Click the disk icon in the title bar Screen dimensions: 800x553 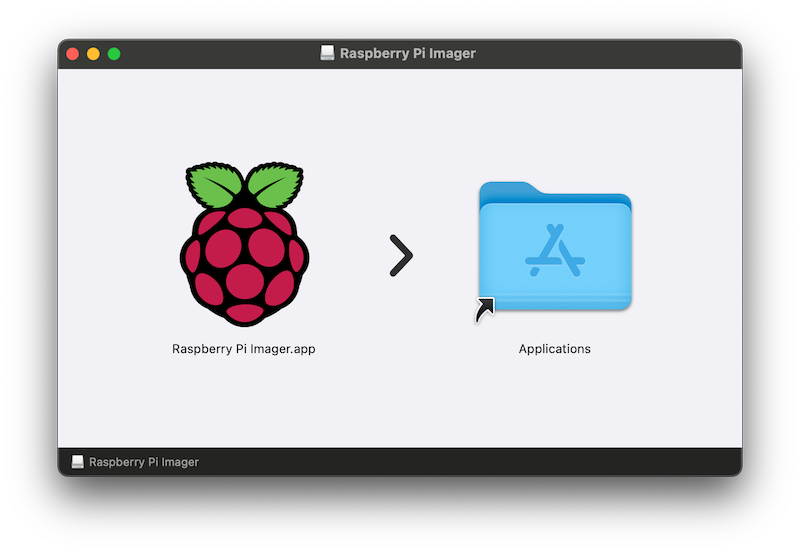pyautogui.click(x=327, y=53)
